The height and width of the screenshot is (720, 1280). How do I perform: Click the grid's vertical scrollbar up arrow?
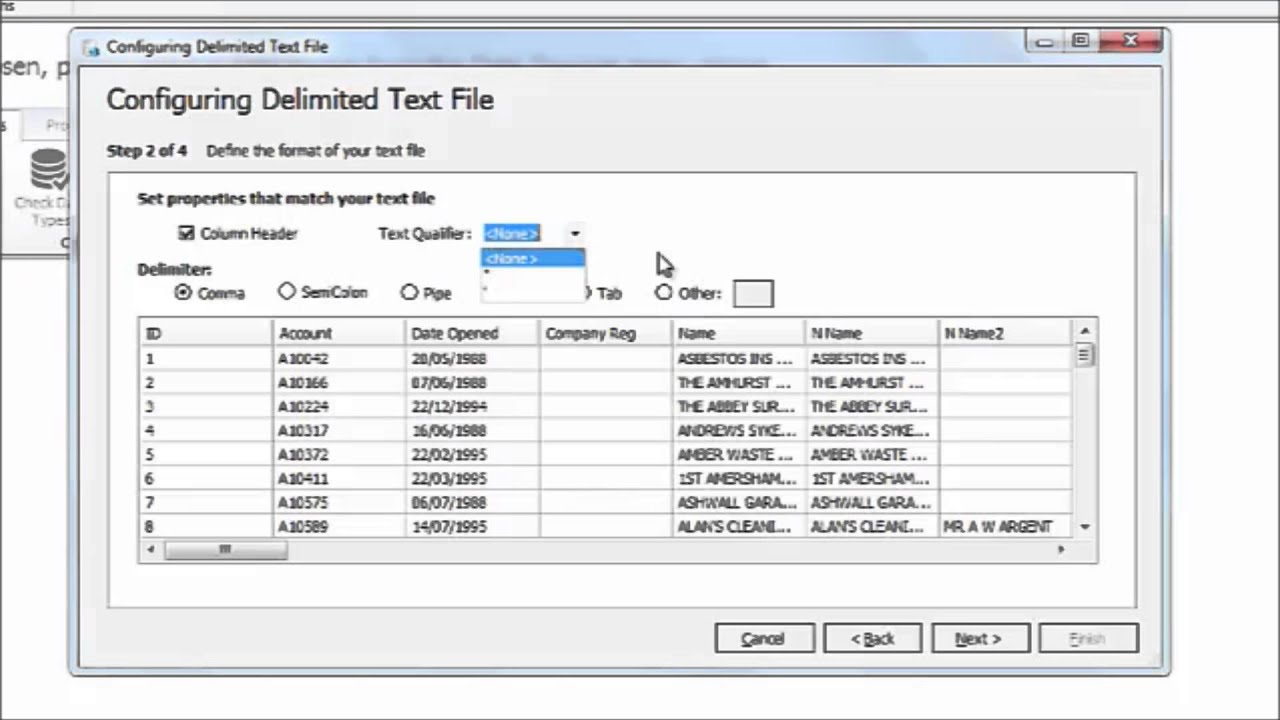coord(1084,330)
